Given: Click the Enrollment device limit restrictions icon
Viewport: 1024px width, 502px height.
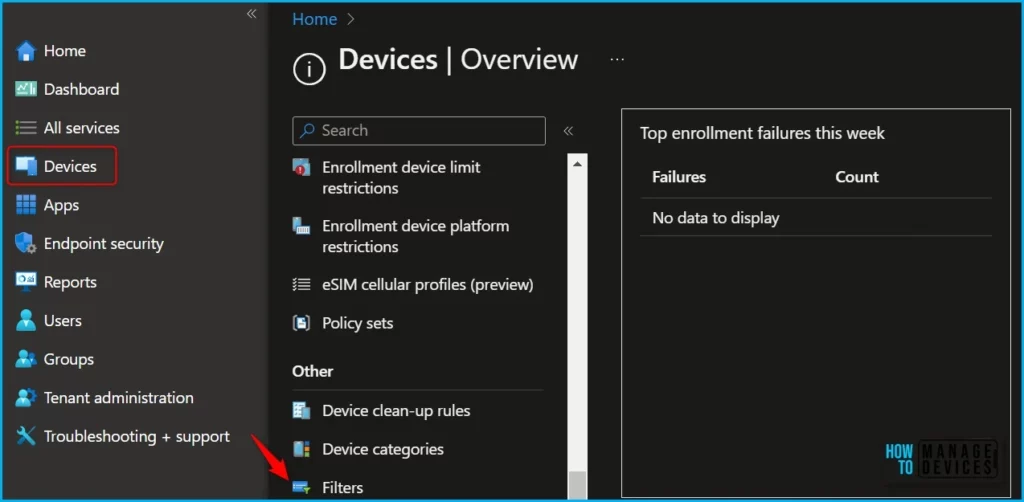Looking at the screenshot, I should tap(301, 168).
